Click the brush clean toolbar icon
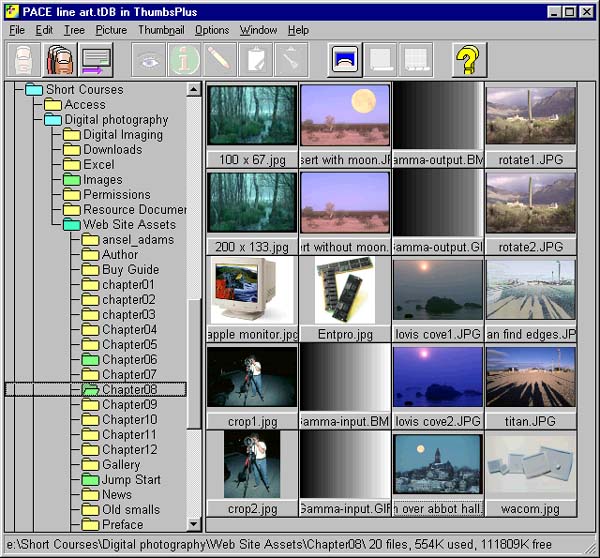 (x=291, y=60)
